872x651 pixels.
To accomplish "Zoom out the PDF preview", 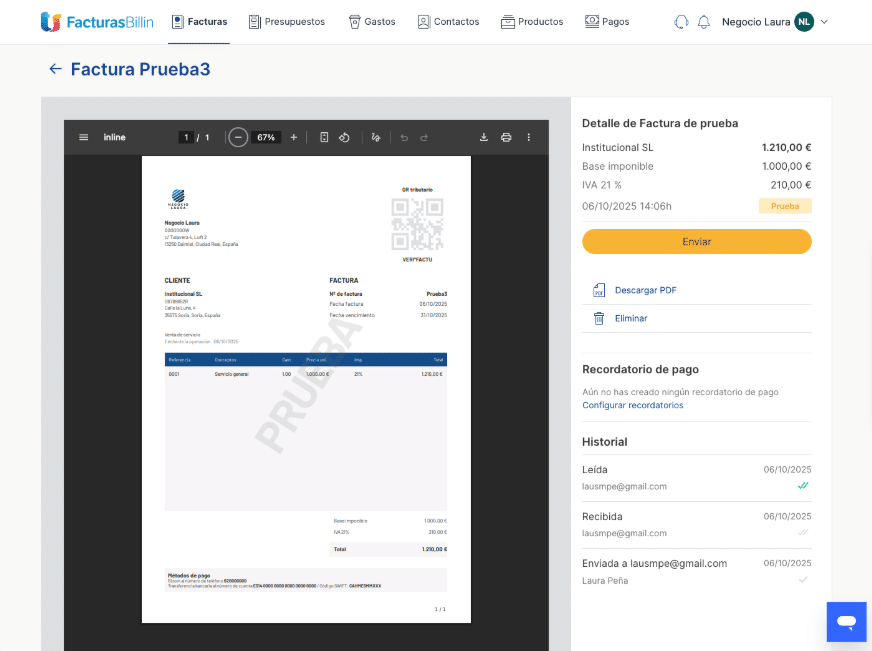I will [238, 137].
